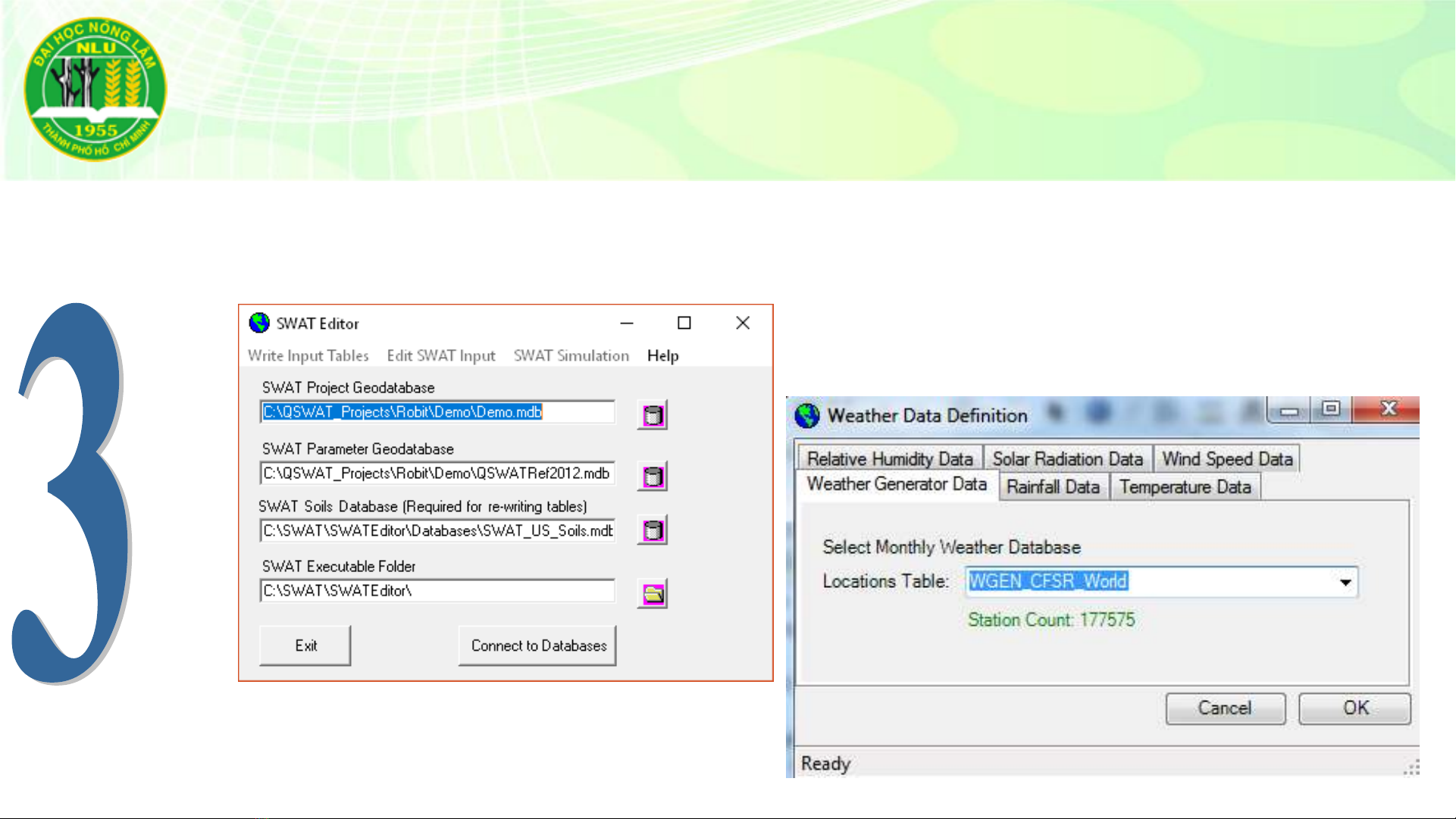Switch to the Temperature Data tab
Screen dimensions: 1456x819
coord(1185,486)
